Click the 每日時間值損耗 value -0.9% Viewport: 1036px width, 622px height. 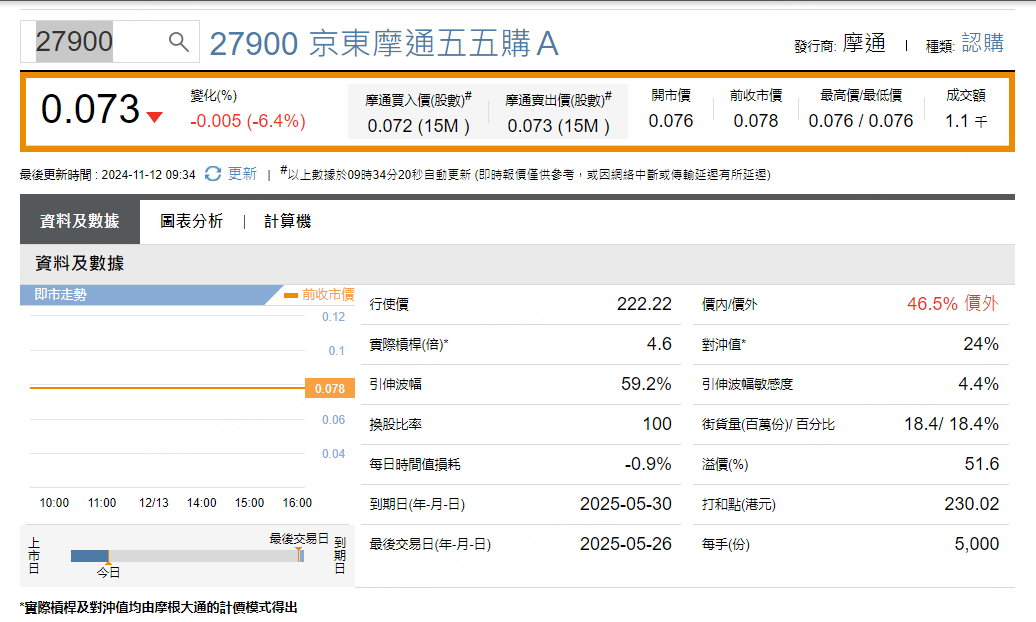[648, 464]
